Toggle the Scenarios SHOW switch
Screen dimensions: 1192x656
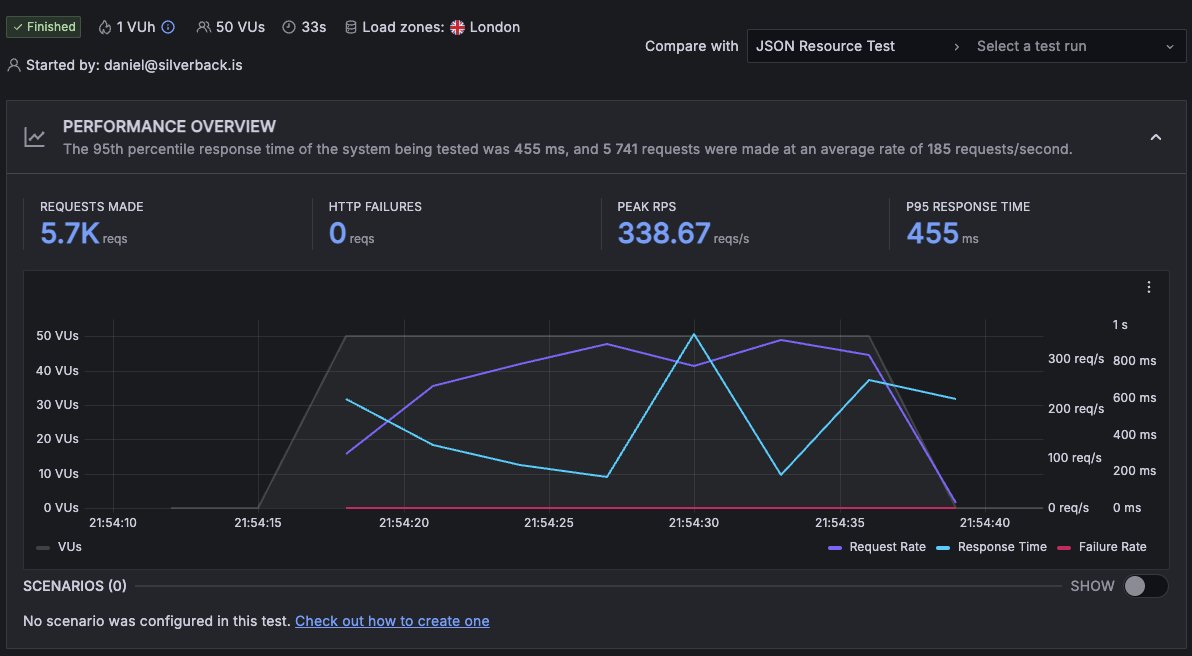click(1146, 586)
